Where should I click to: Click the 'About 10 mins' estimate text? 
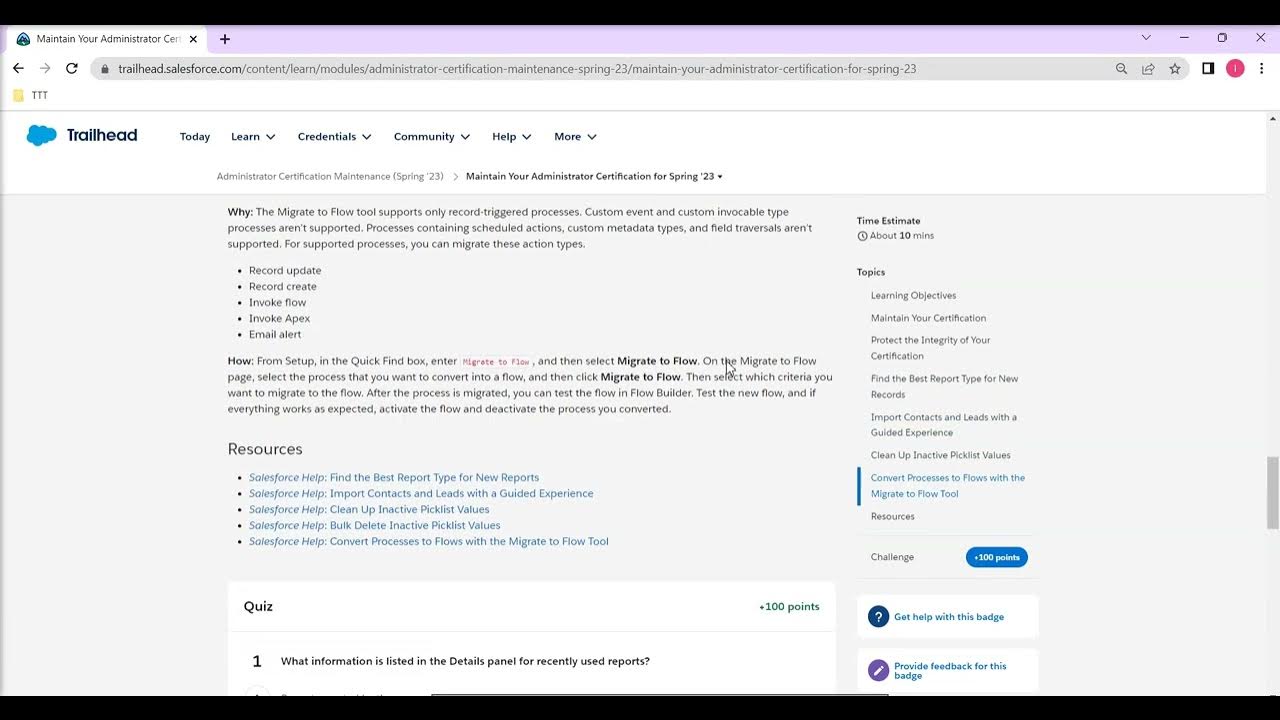click(x=902, y=236)
